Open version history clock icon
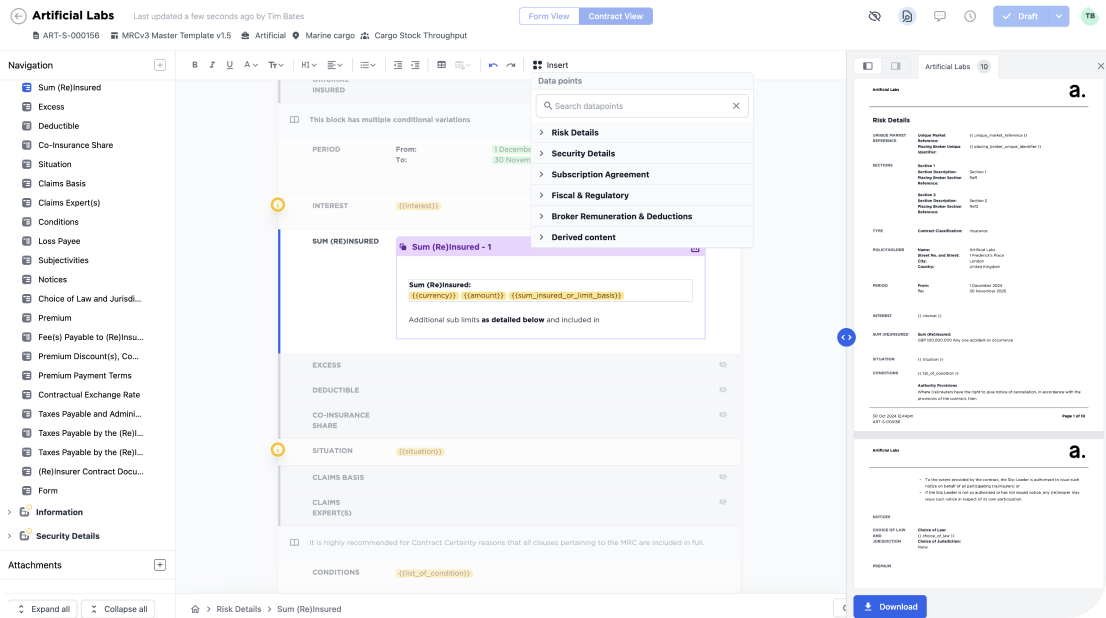Screen dimensions: 1106x618 (970, 17)
